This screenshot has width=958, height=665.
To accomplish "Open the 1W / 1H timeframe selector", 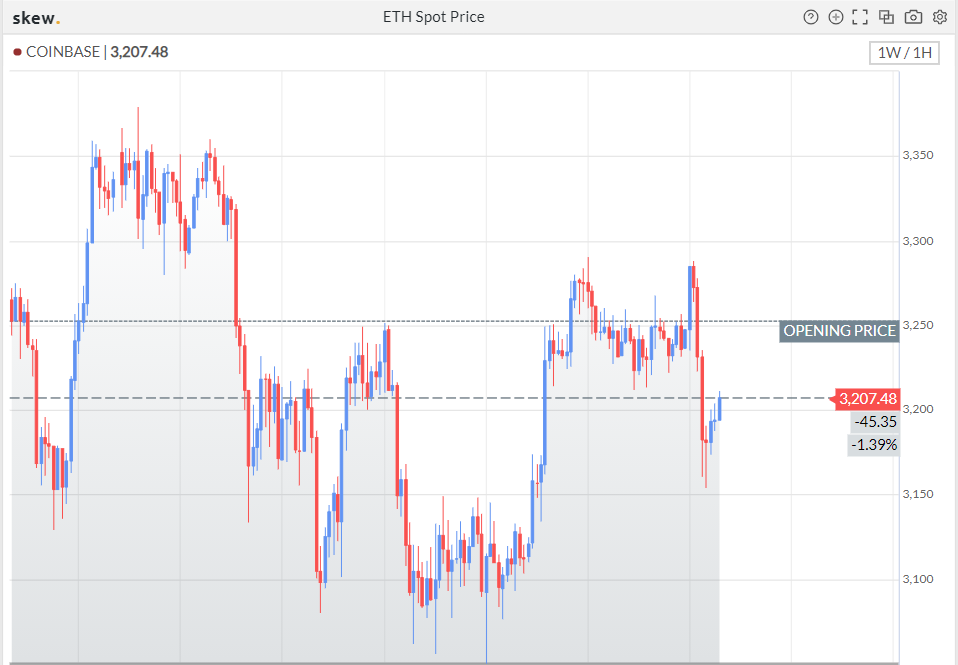I will click(x=904, y=53).
